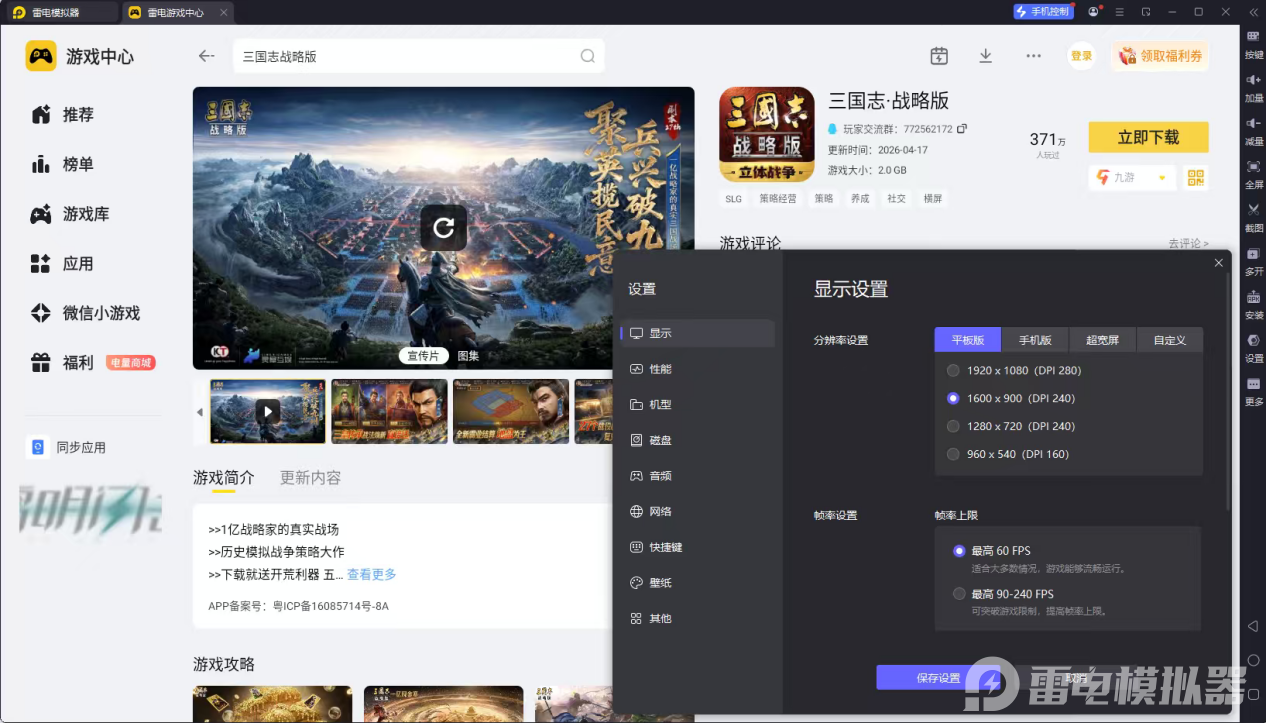Focus the search field containing 三国志战略版
Screen dimensions: 1266x723
point(419,56)
